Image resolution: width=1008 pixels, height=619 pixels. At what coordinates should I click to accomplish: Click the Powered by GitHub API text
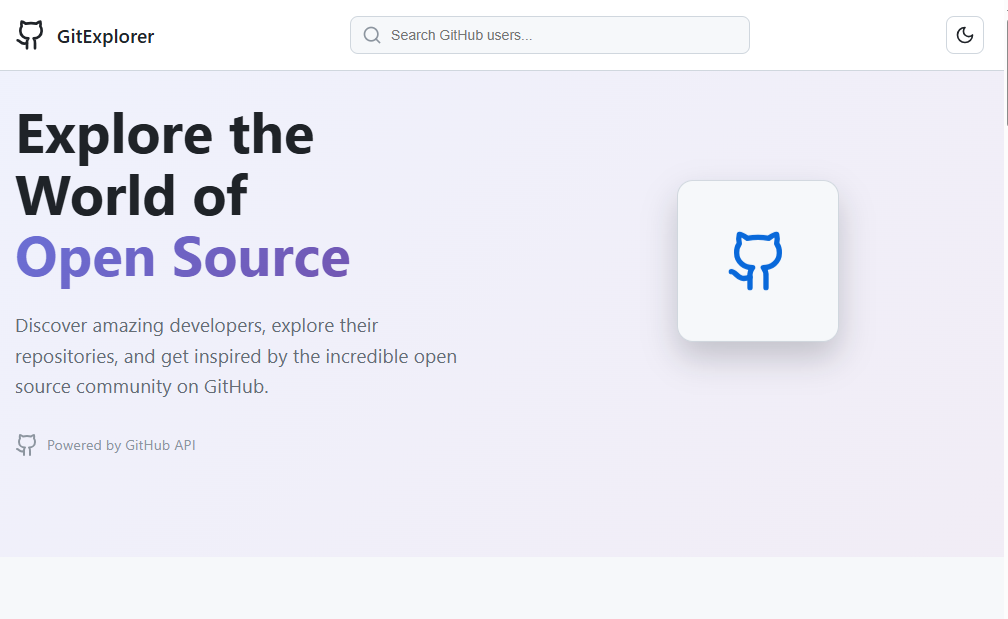(x=120, y=445)
